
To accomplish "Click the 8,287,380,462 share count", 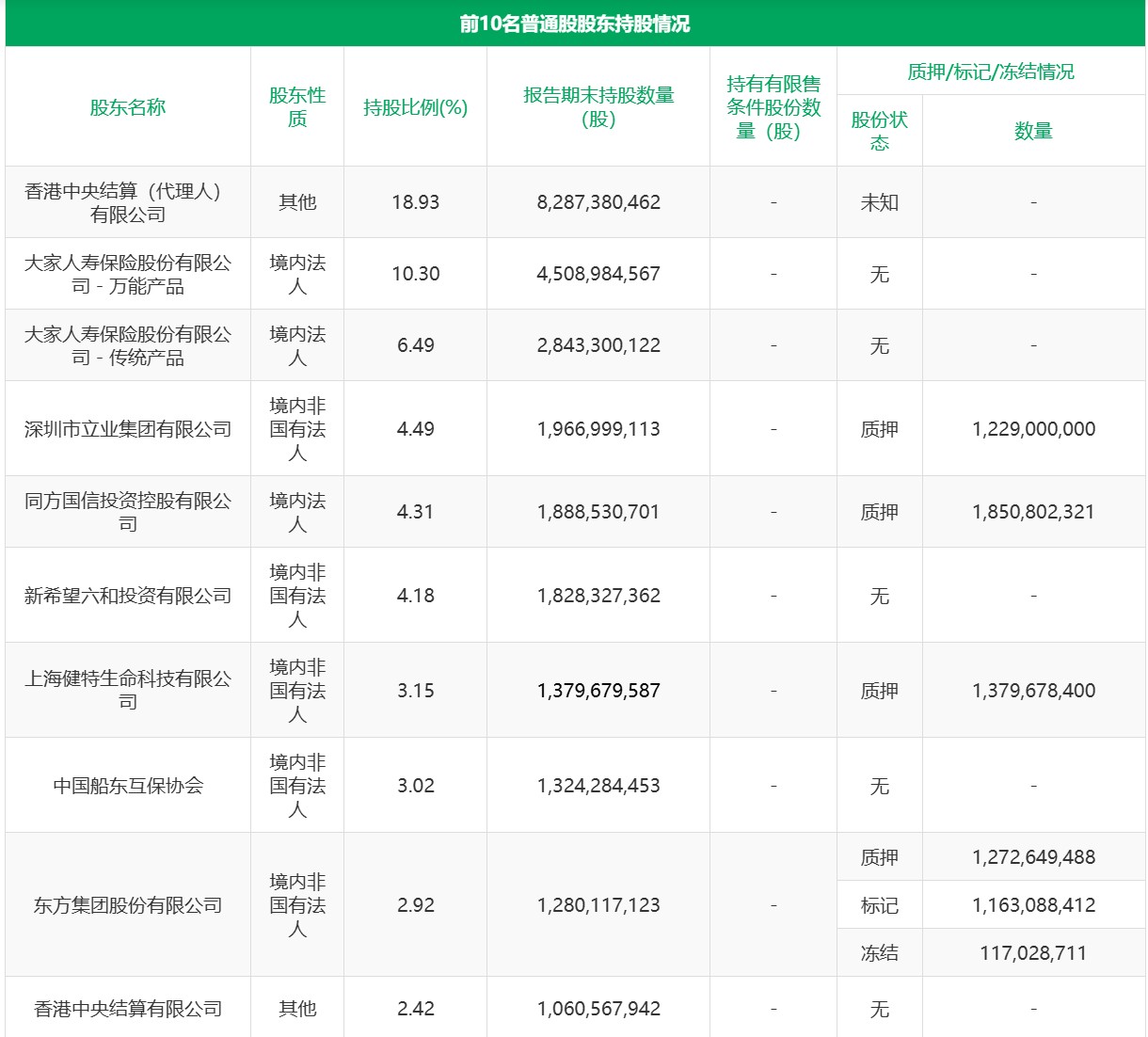I will pyautogui.click(x=598, y=202).
